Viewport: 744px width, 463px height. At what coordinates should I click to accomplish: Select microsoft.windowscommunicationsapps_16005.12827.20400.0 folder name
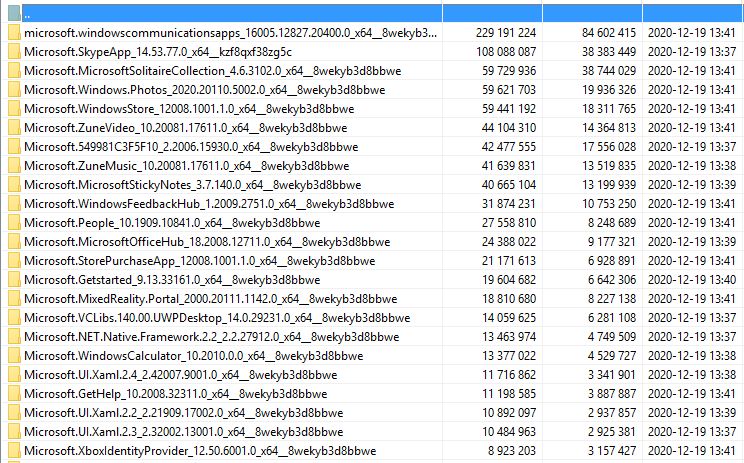[230, 33]
